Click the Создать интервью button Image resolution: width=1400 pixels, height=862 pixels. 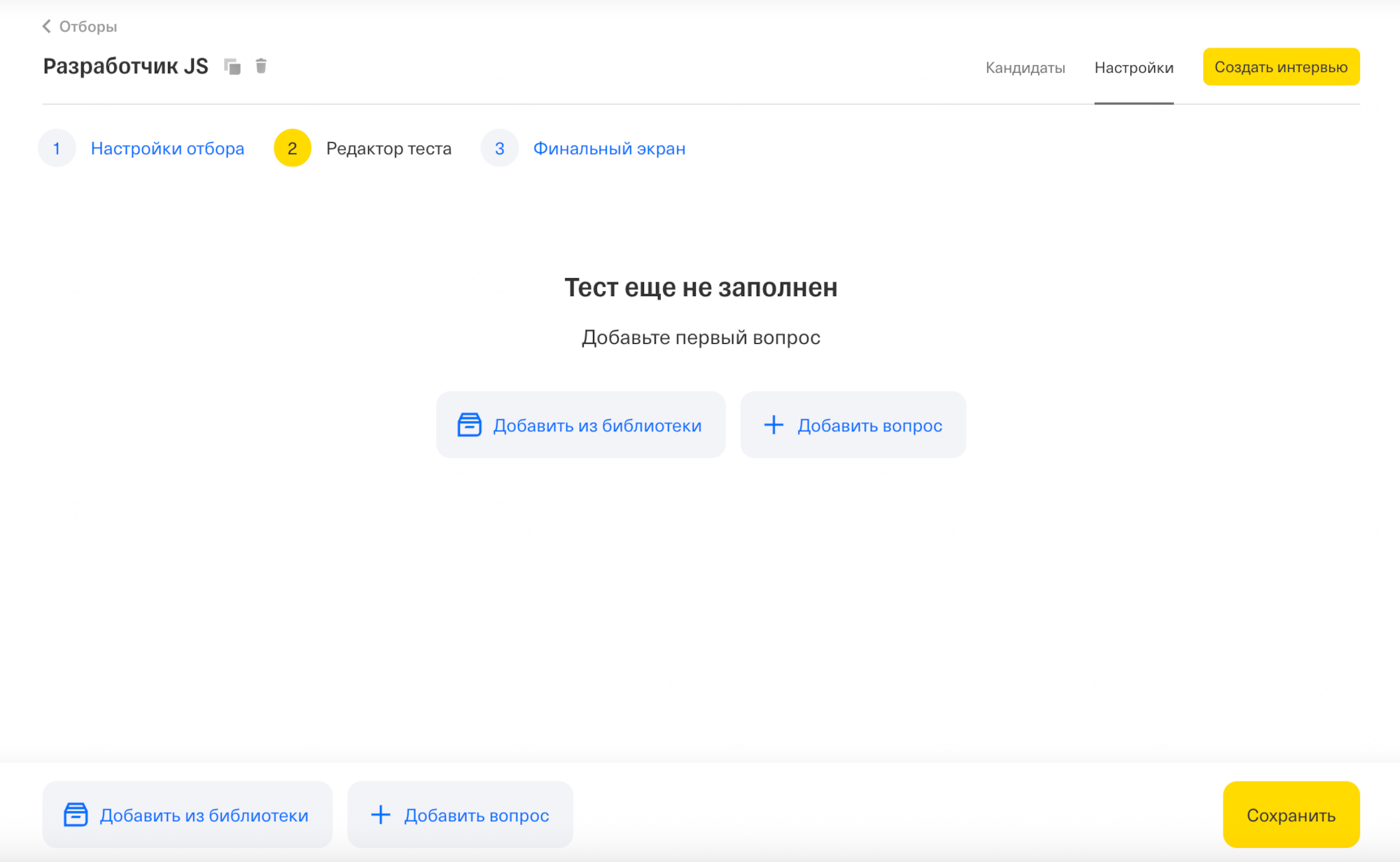[x=1281, y=67]
